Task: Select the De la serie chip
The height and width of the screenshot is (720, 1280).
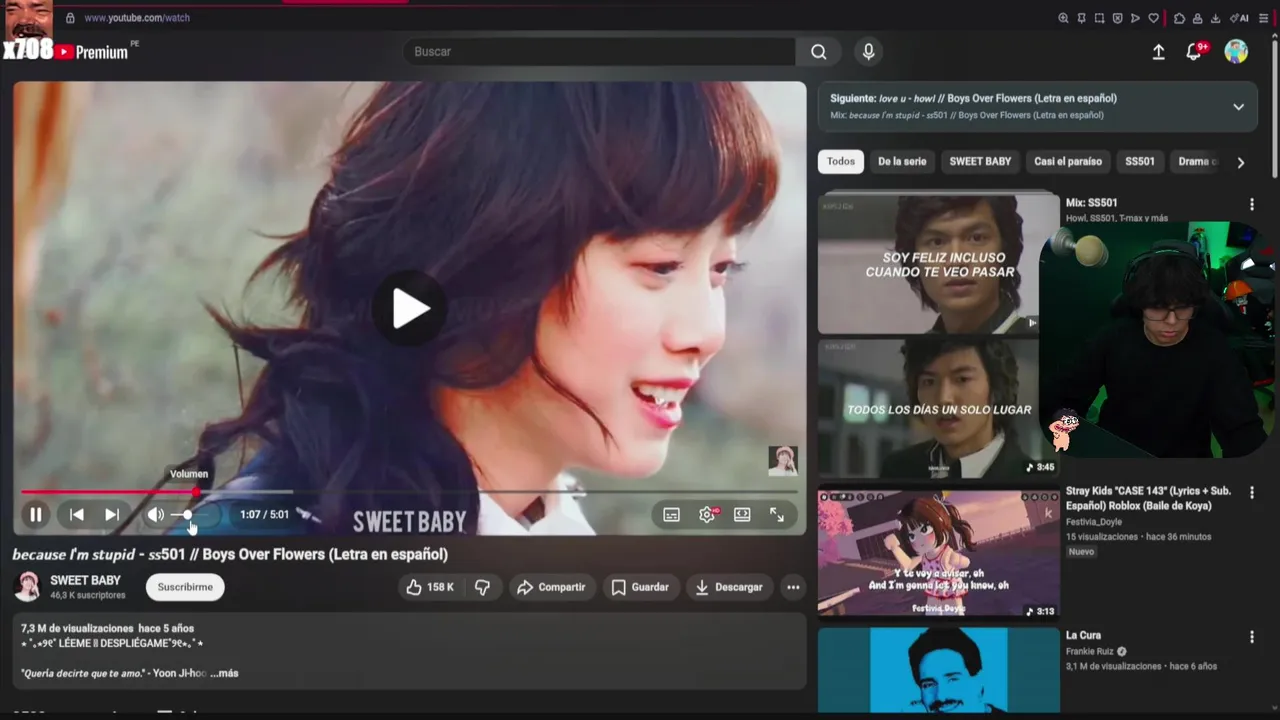Action: coord(902,162)
